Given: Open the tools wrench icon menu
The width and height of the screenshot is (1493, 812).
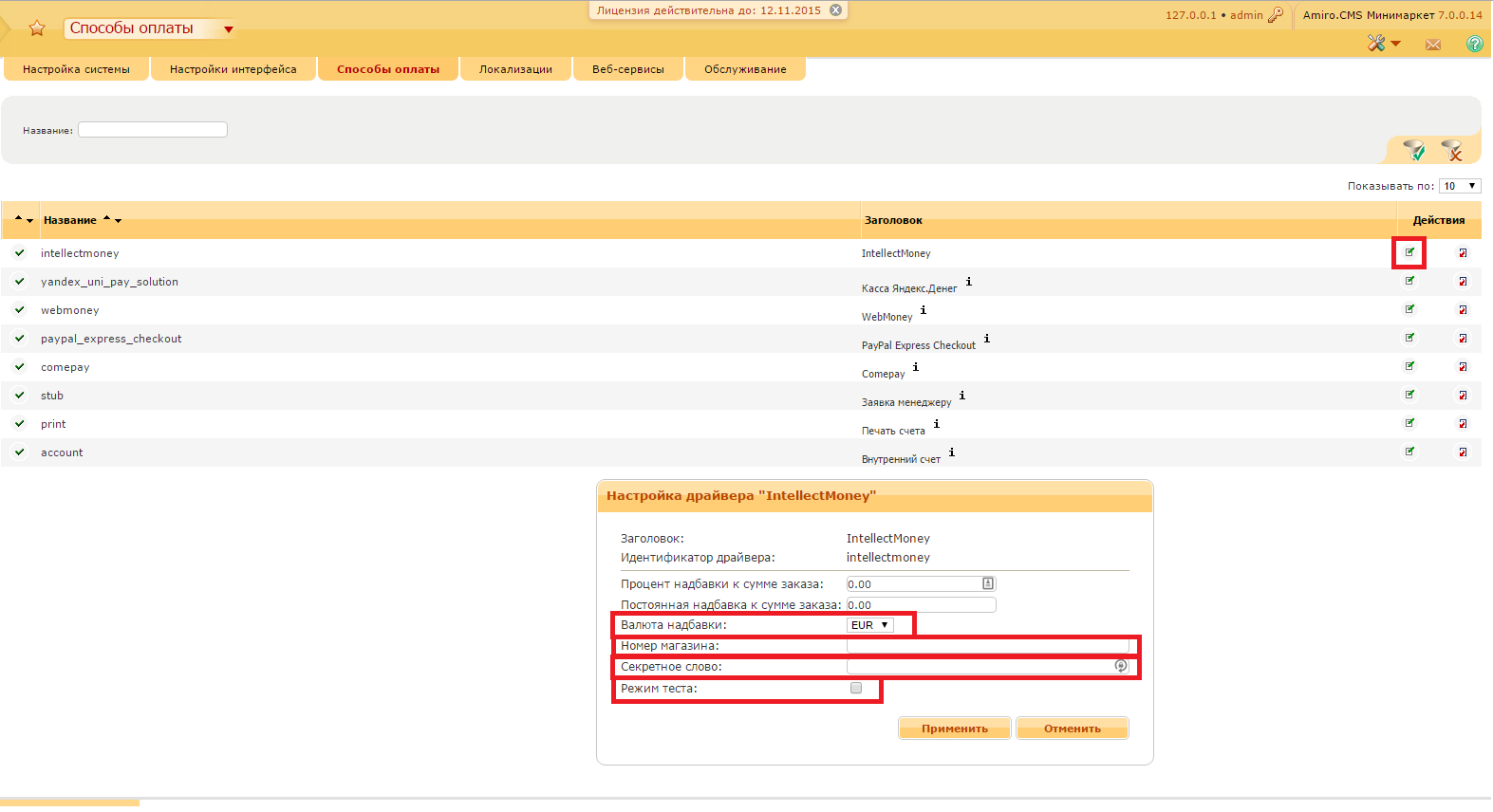Looking at the screenshot, I should click(x=1376, y=44).
